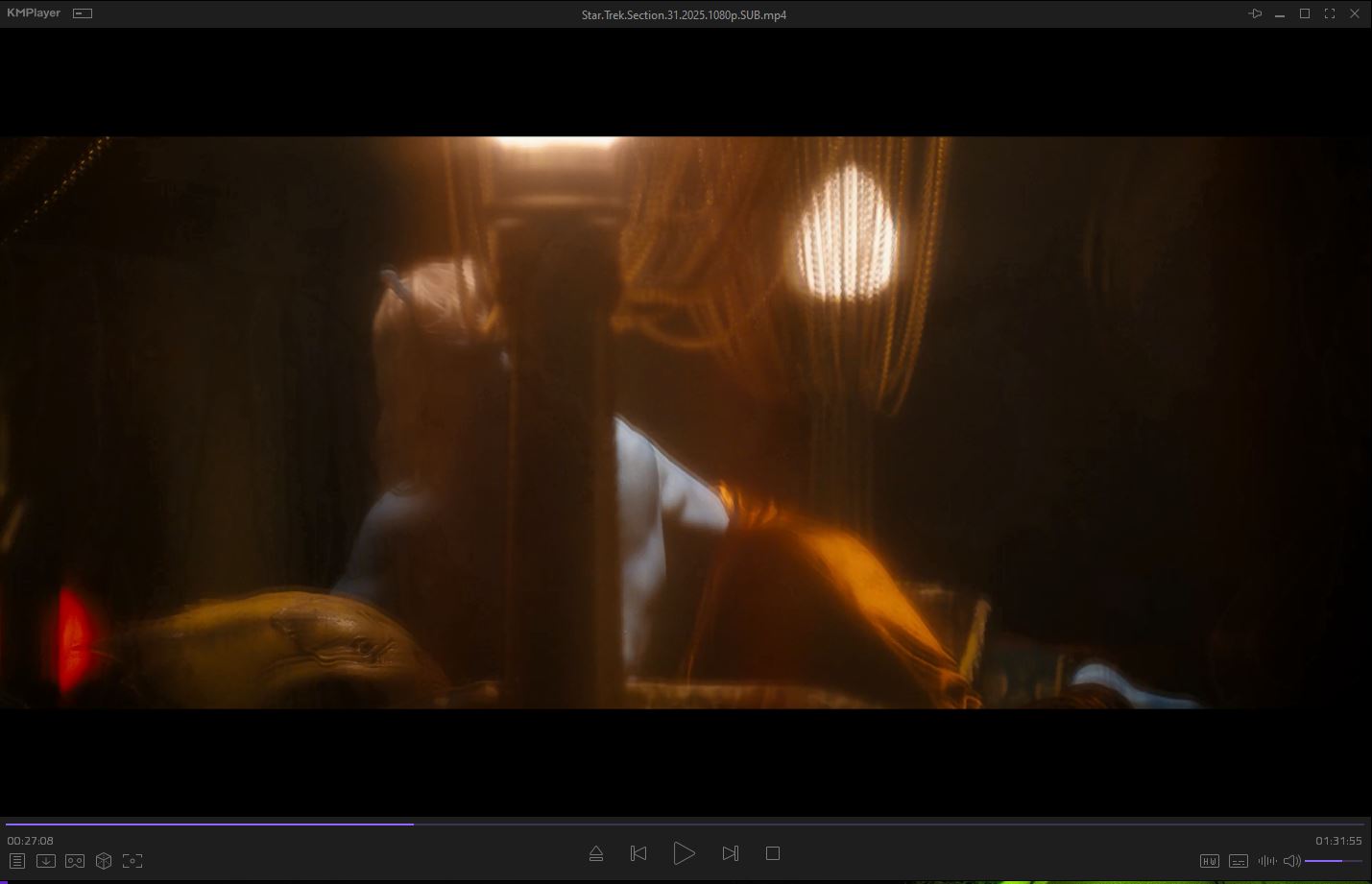Pin the window always on top
Image resolution: width=1372 pixels, height=884 pixels.
1255,13
